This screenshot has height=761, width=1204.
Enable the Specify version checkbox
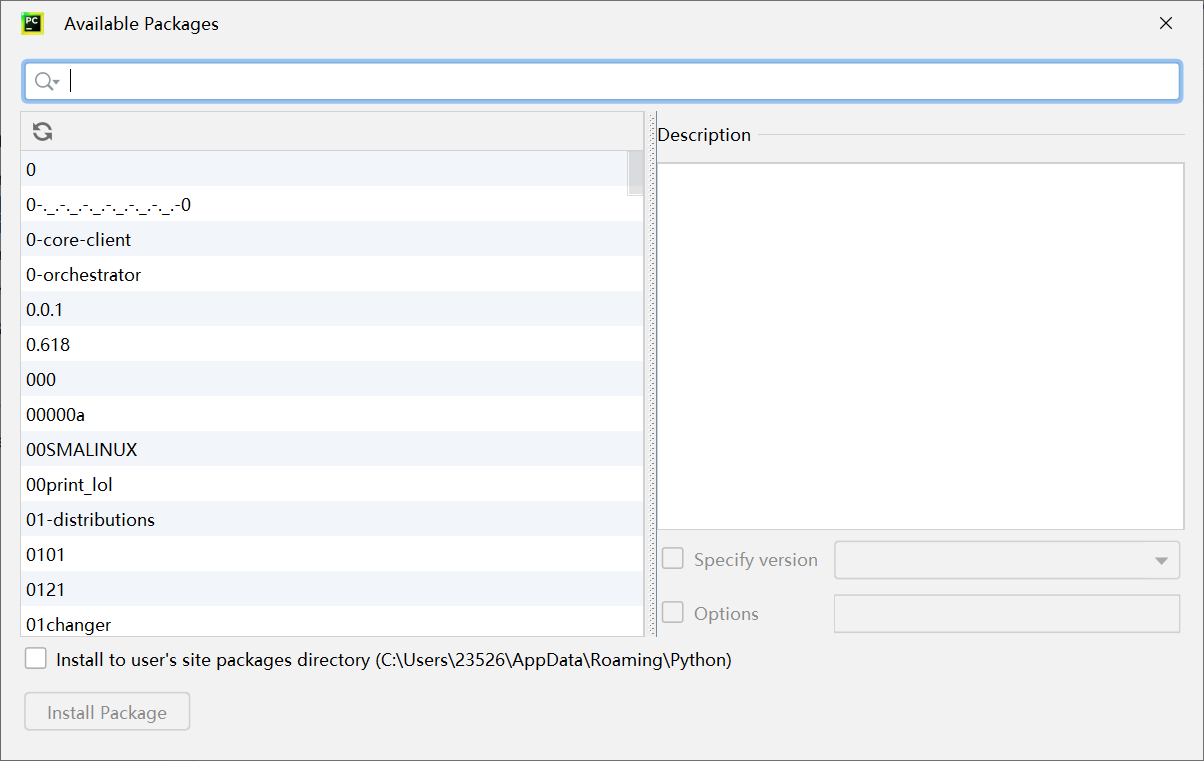tap(672, 558)
